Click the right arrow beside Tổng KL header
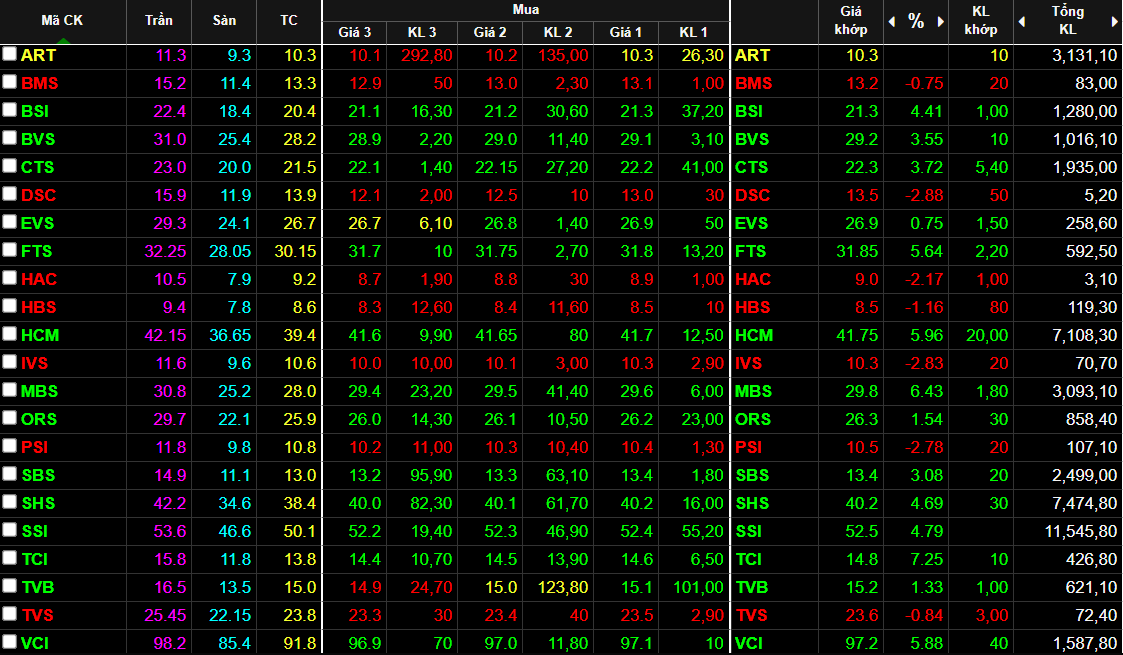The width and height of the screenshot is (1123, 655). click(x=1113, y=22)
